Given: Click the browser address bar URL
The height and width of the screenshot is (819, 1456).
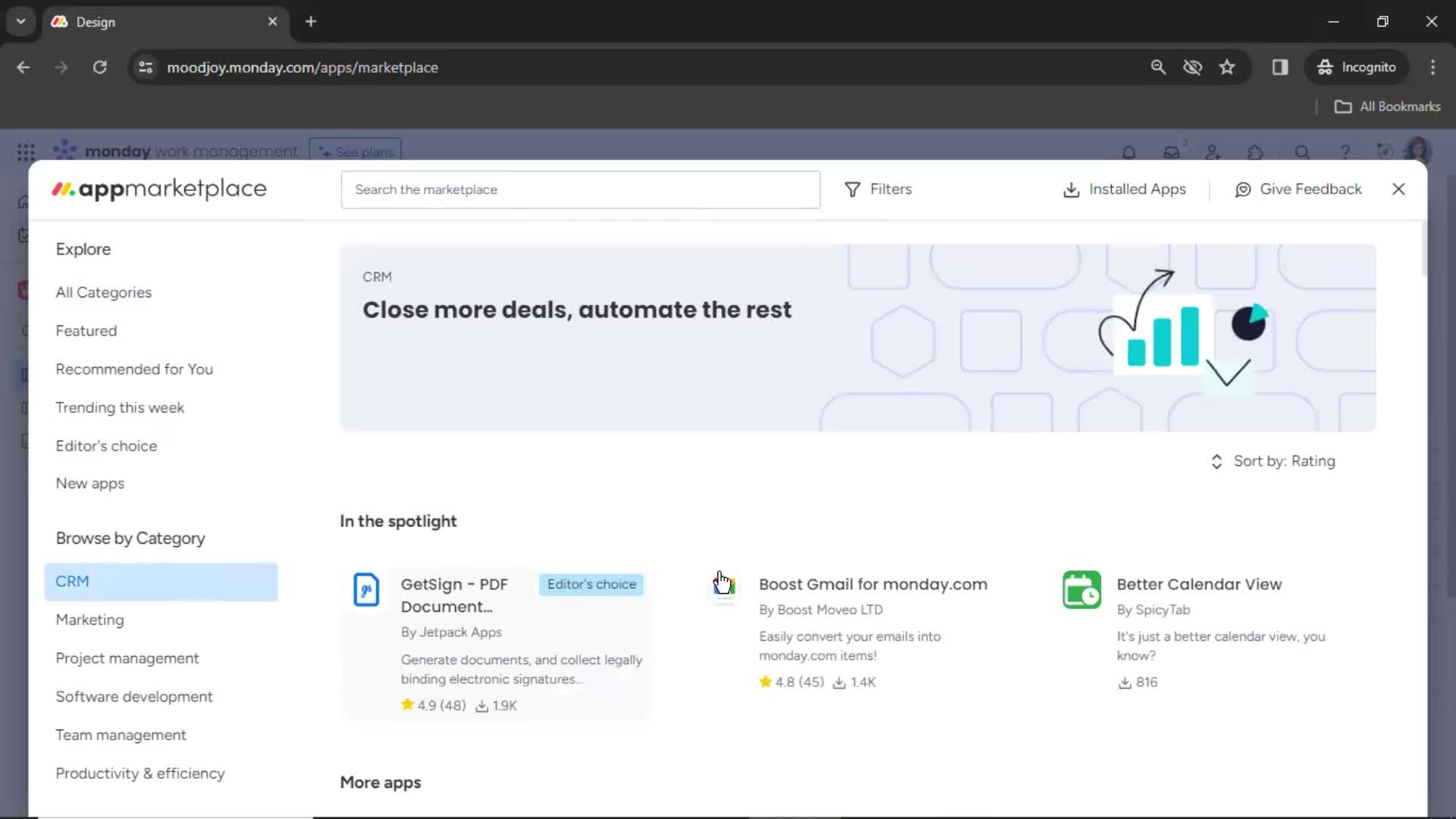Looking at the screenshot, I should click(x=302, y=67).
